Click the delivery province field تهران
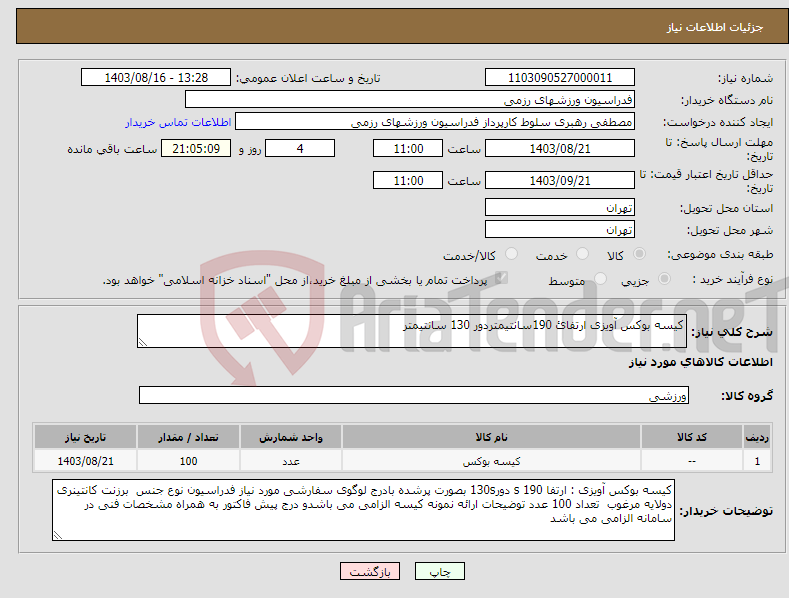Image resolution: width=789 pixels, height=598 pixels. (x=560, y=207)
